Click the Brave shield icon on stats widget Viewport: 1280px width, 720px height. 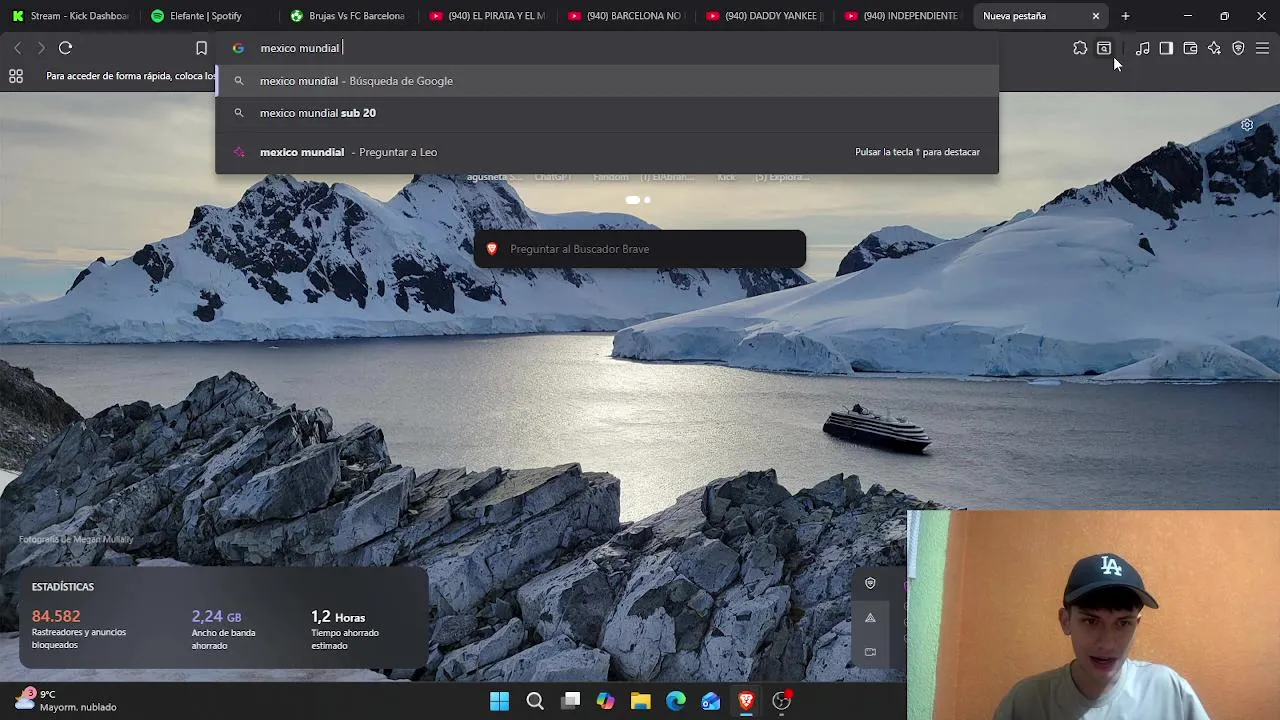870,583
